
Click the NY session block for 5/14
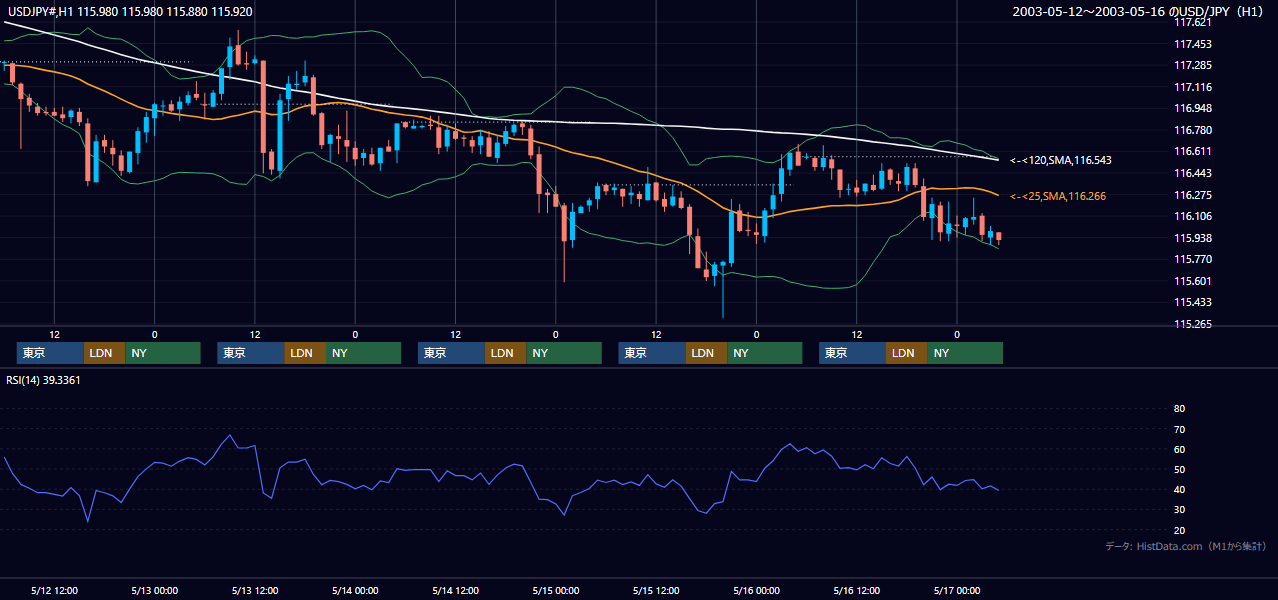[564, 353]
